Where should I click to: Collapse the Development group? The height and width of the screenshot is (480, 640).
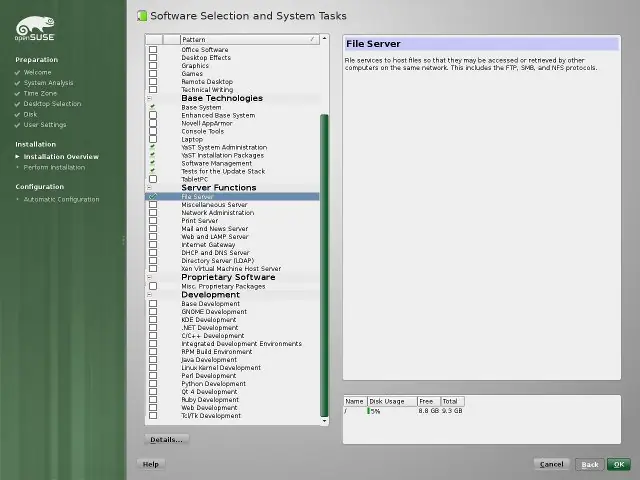[x=149, y=295]
